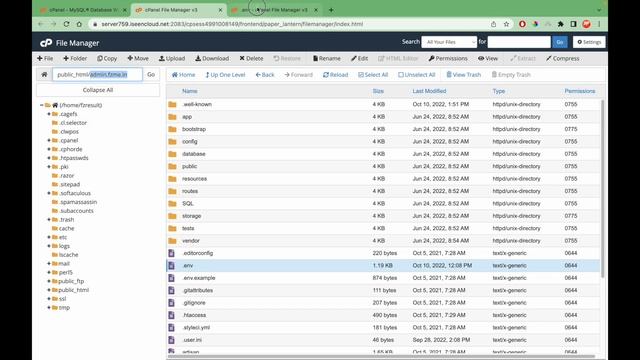Delete the selected item

click(251, 58)
